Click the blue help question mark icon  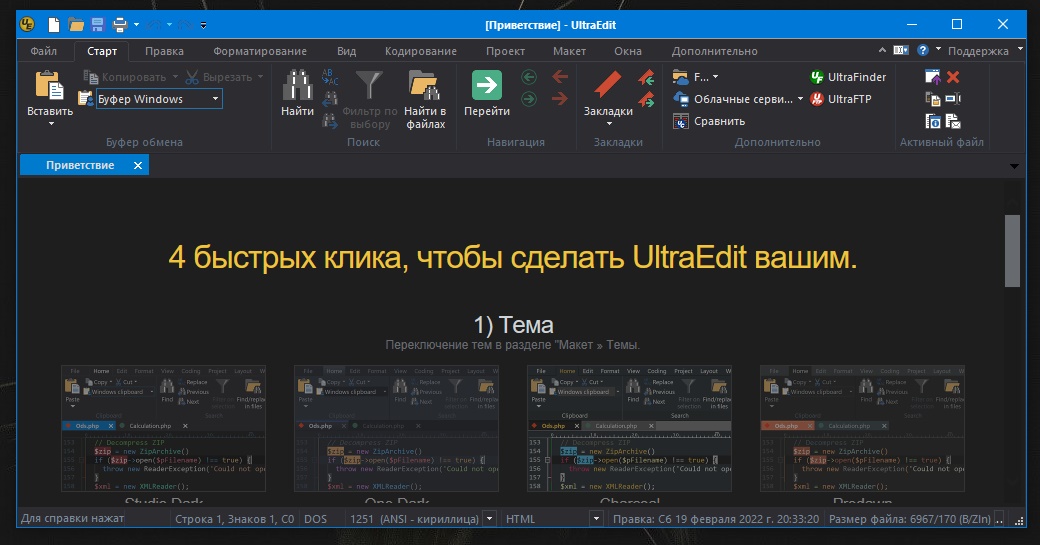click(923, 50)
